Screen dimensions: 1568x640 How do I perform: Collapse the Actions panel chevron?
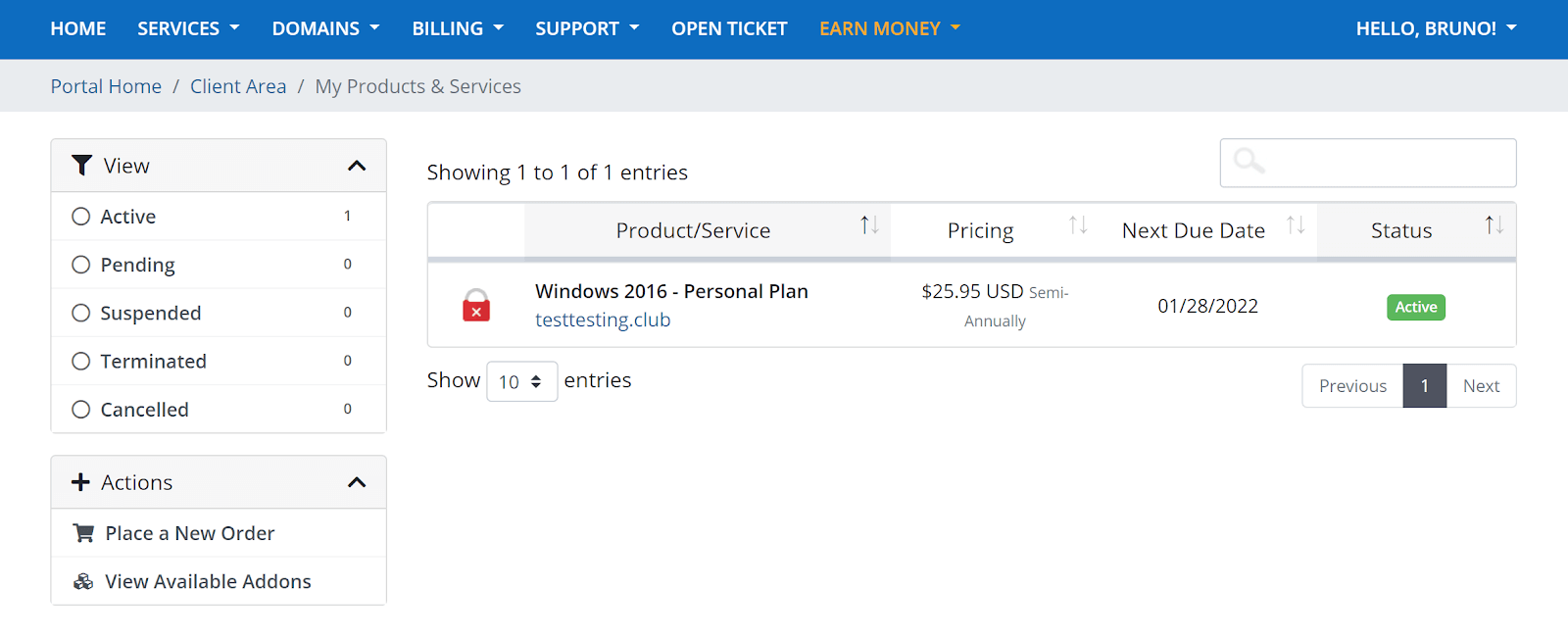click(357, 482)
